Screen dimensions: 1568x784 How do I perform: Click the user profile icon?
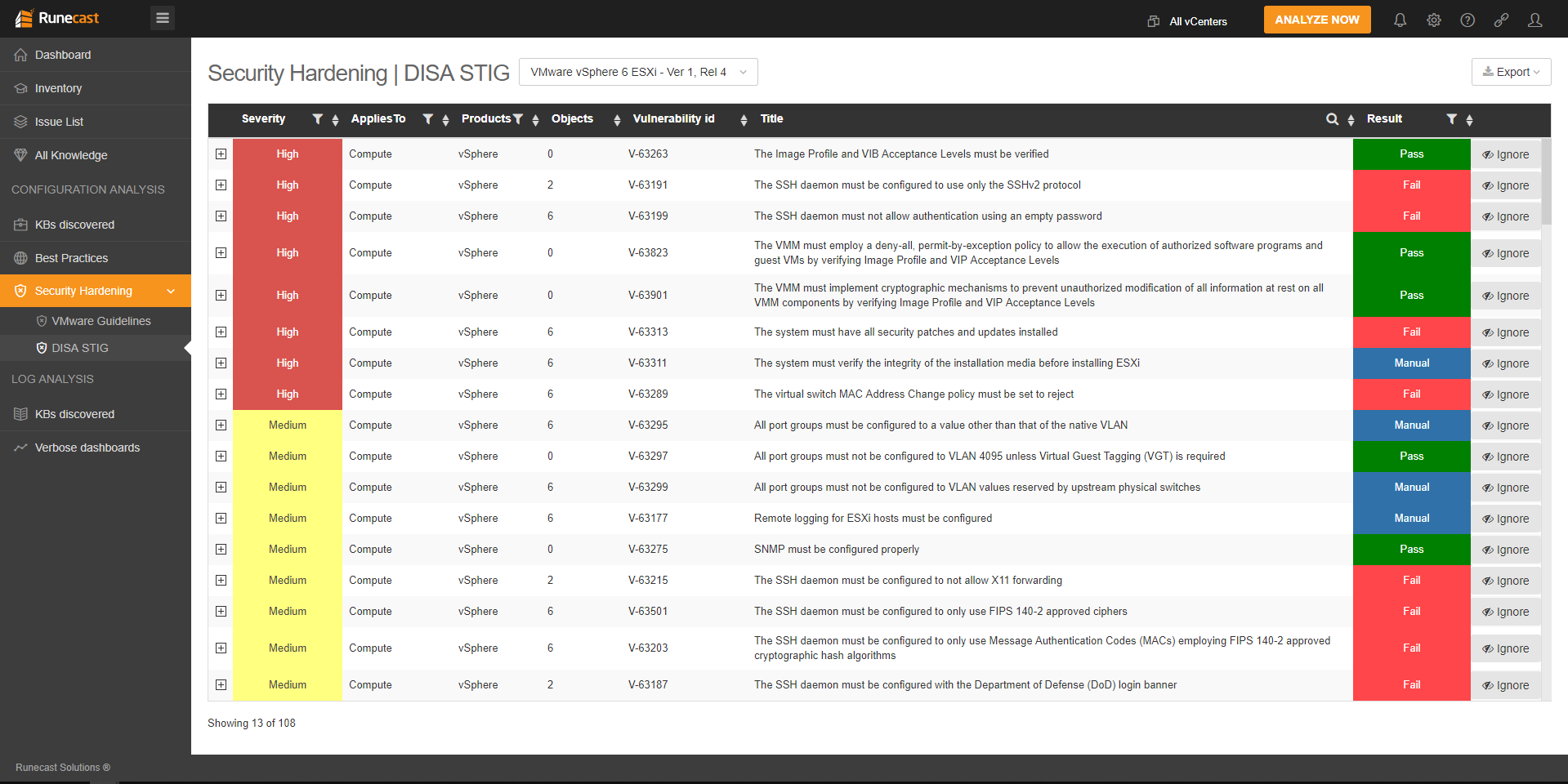pyautogui.click(x=1536, y=20)
